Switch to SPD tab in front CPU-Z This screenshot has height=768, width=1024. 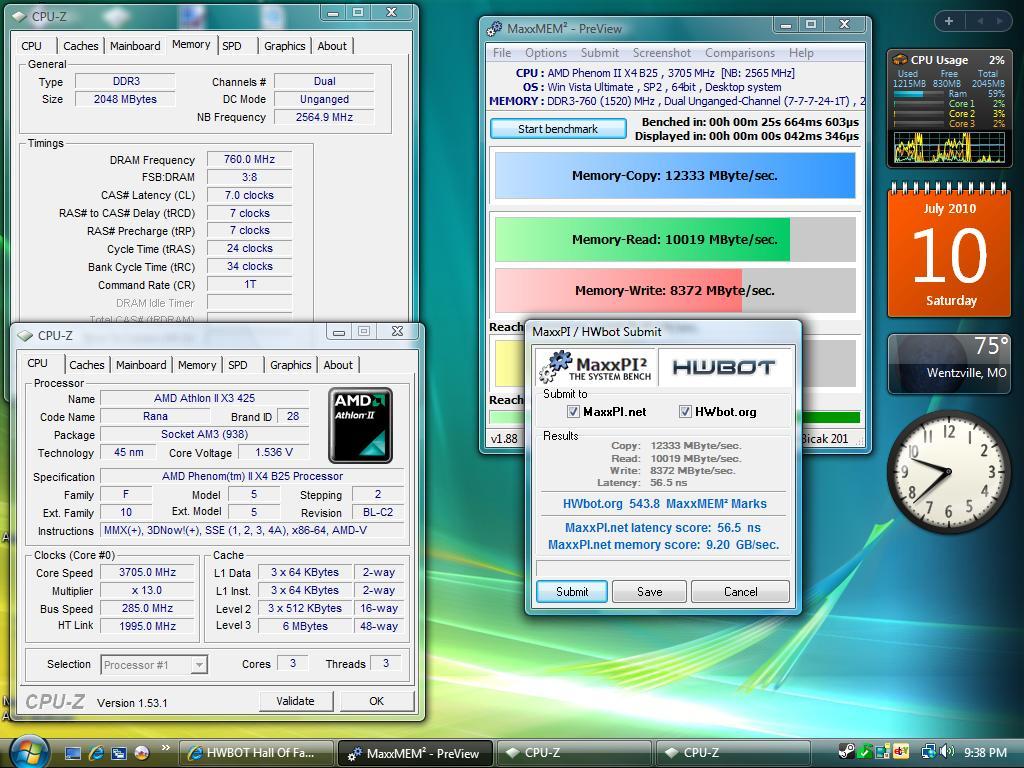click(238, 365)
